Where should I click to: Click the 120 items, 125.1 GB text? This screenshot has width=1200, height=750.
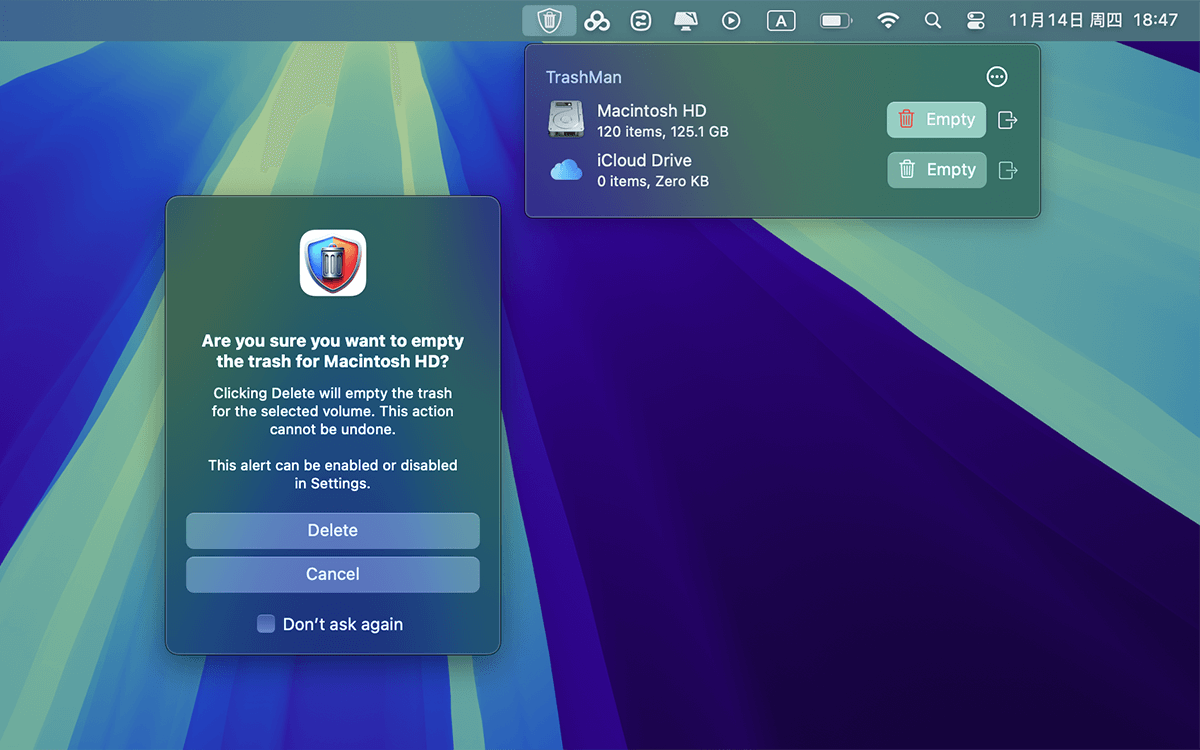point(663,131)
